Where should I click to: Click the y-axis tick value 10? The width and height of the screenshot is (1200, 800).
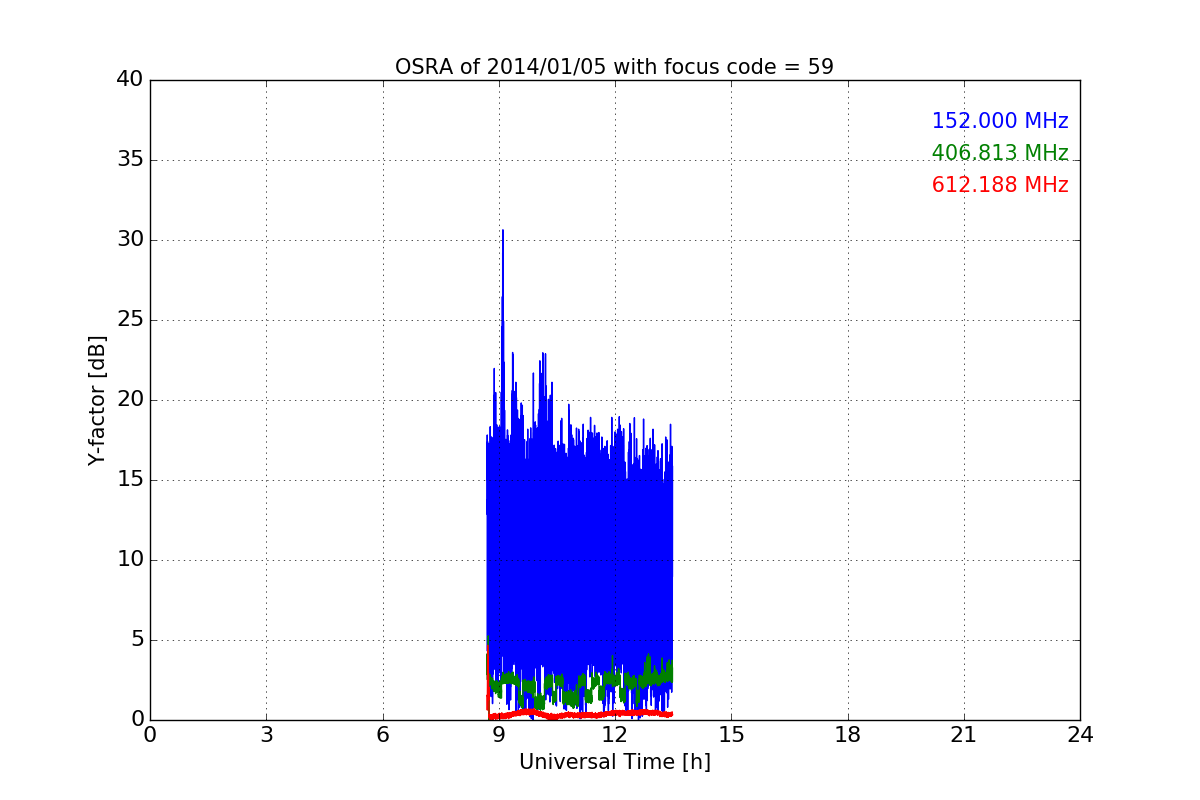(x=130, y=559)
